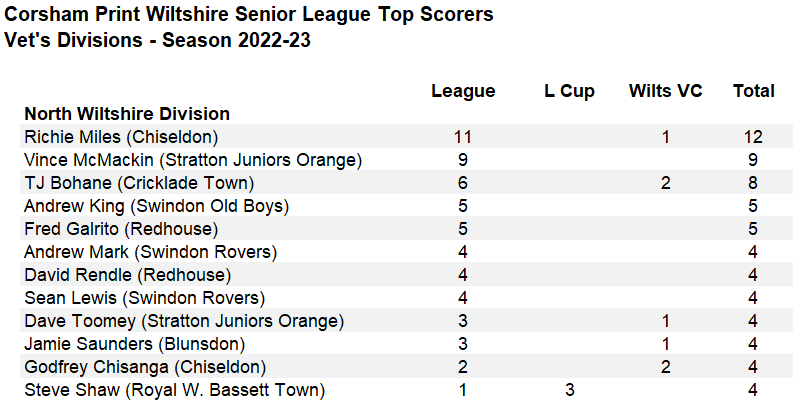The height and width of the screenshot is (401, 793).
Task: Click the L Cup column header
Action: click(x=569, y=92)
